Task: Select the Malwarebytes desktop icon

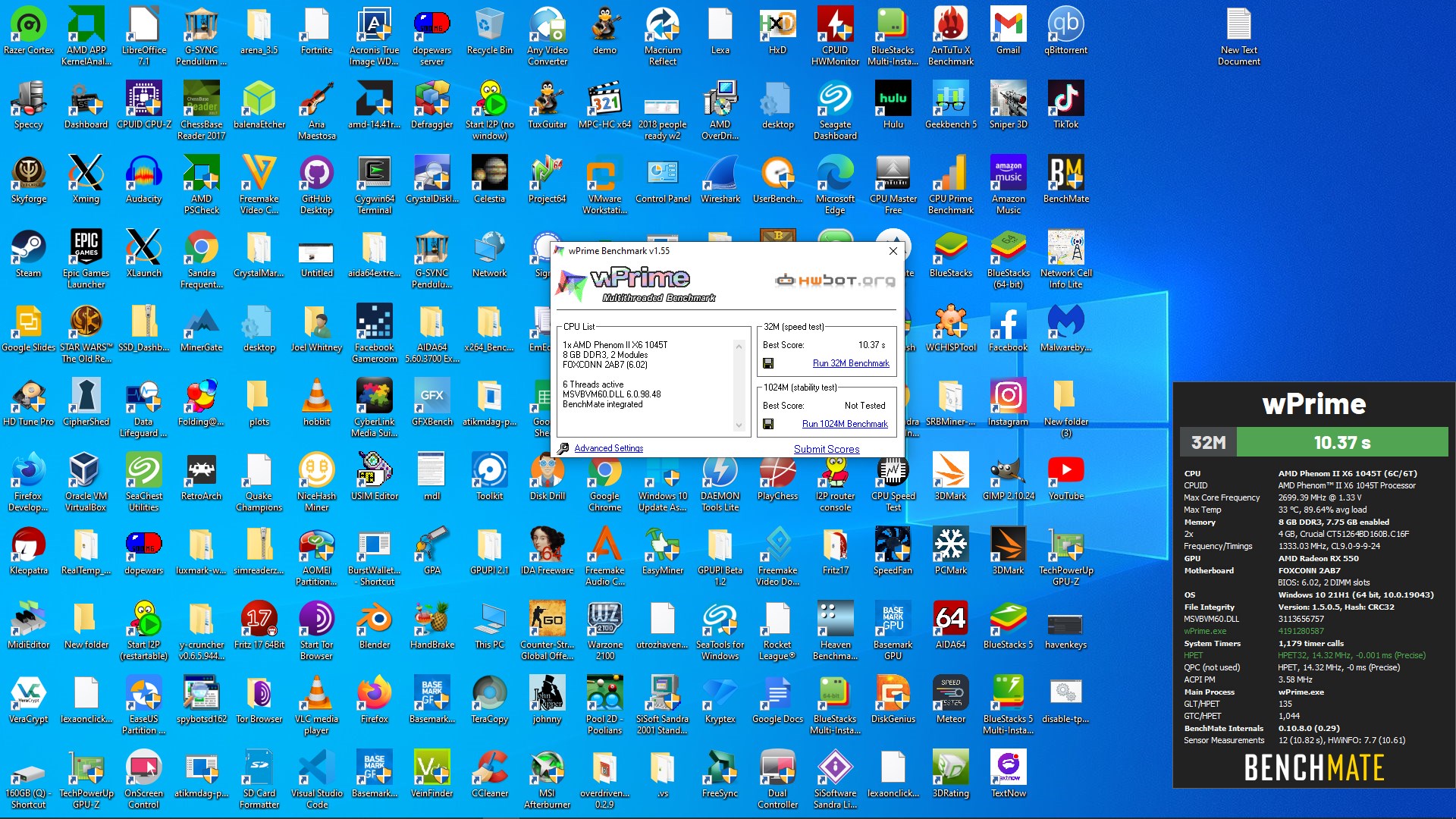Action: tap(1066, 329)
